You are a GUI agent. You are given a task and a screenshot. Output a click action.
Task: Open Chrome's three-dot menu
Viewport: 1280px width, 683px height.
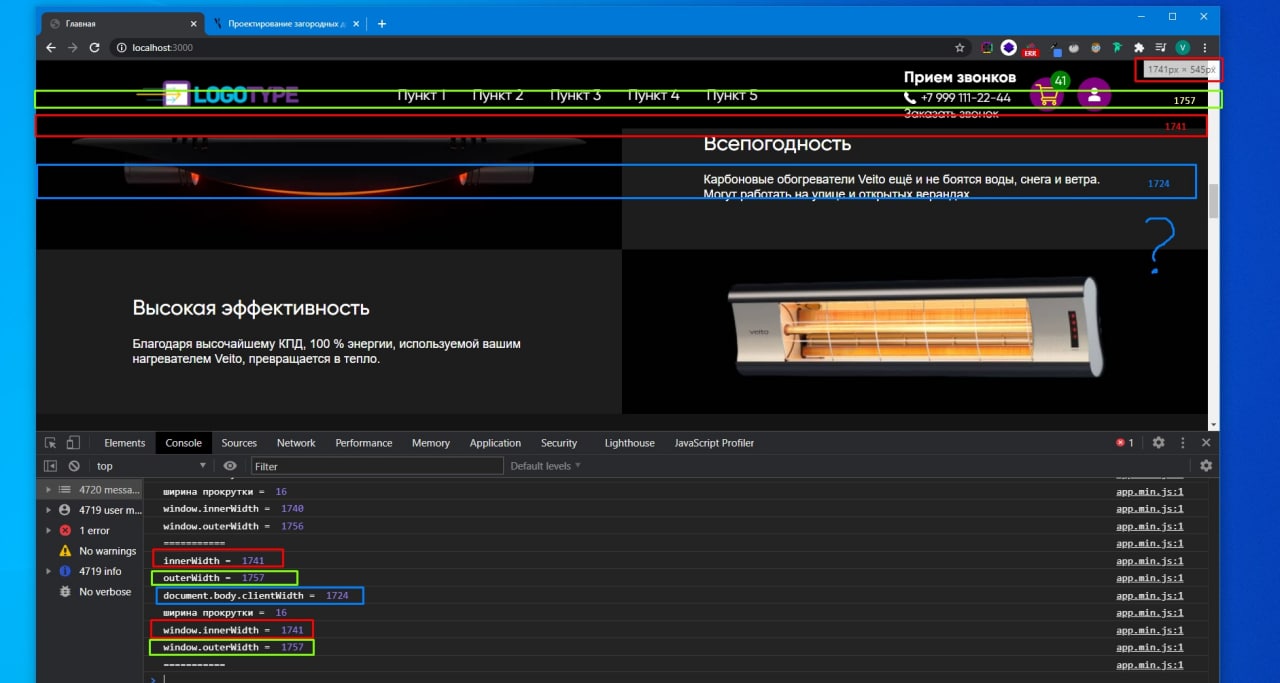[x=1204, y=47]
